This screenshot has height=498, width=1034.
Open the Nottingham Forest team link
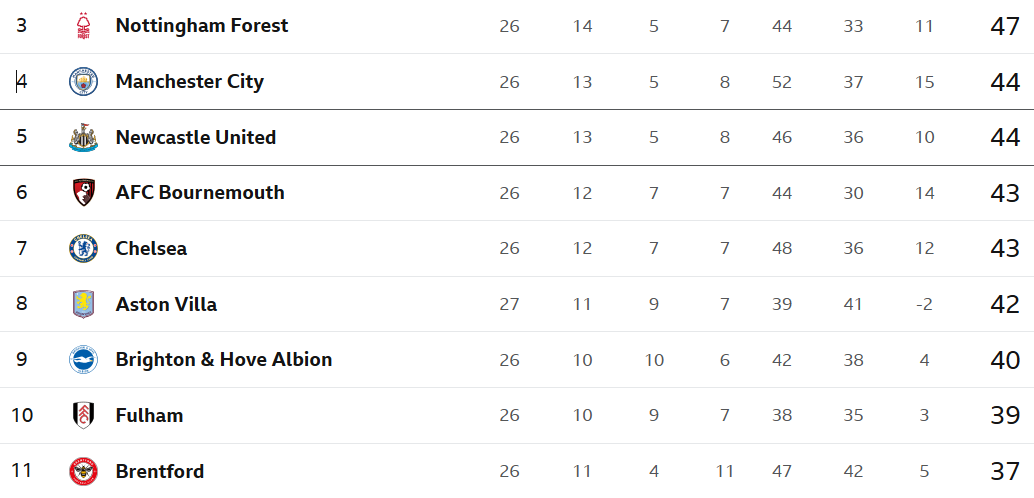202,26
